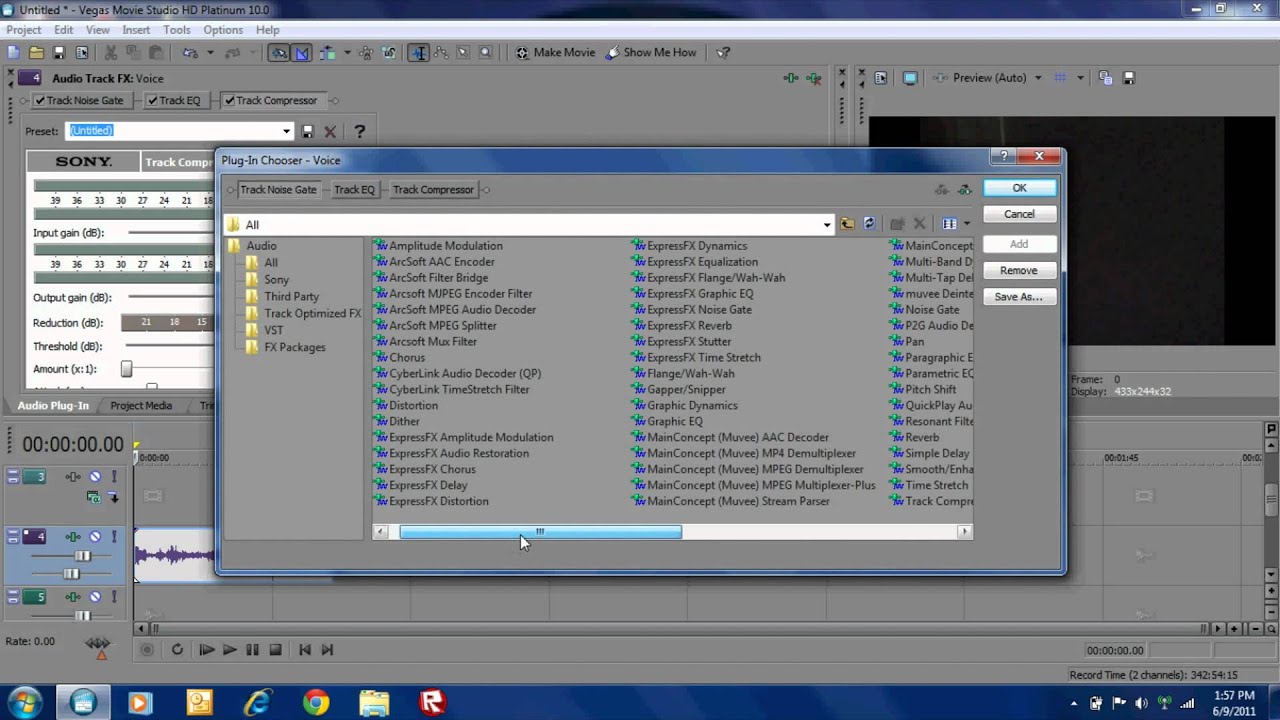The image size is (1280, 720).
Task: Toggle Enable Snapping toolbar button
Action: coord(280,52)
